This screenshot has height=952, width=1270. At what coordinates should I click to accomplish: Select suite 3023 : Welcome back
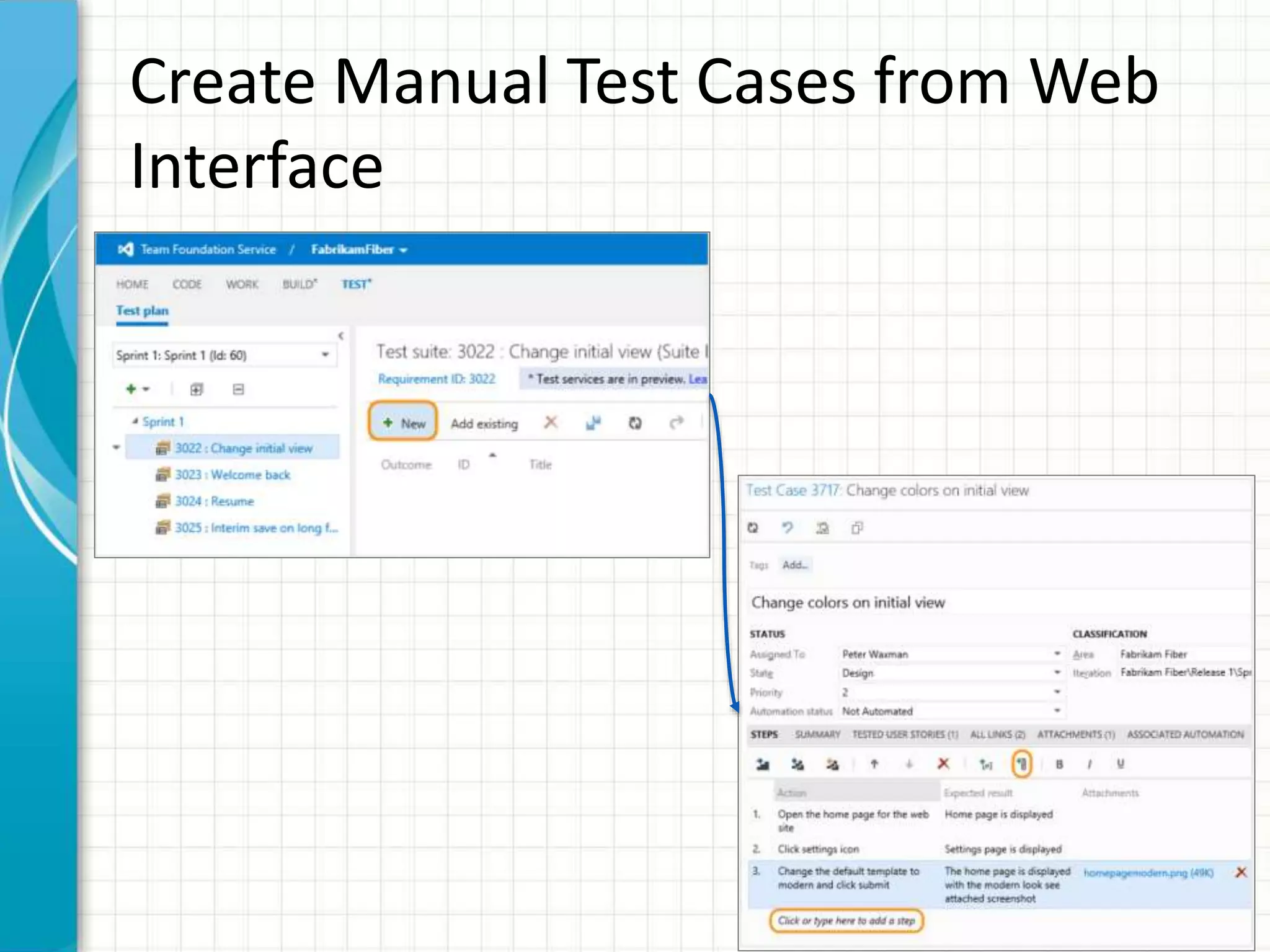pos(232,475)
